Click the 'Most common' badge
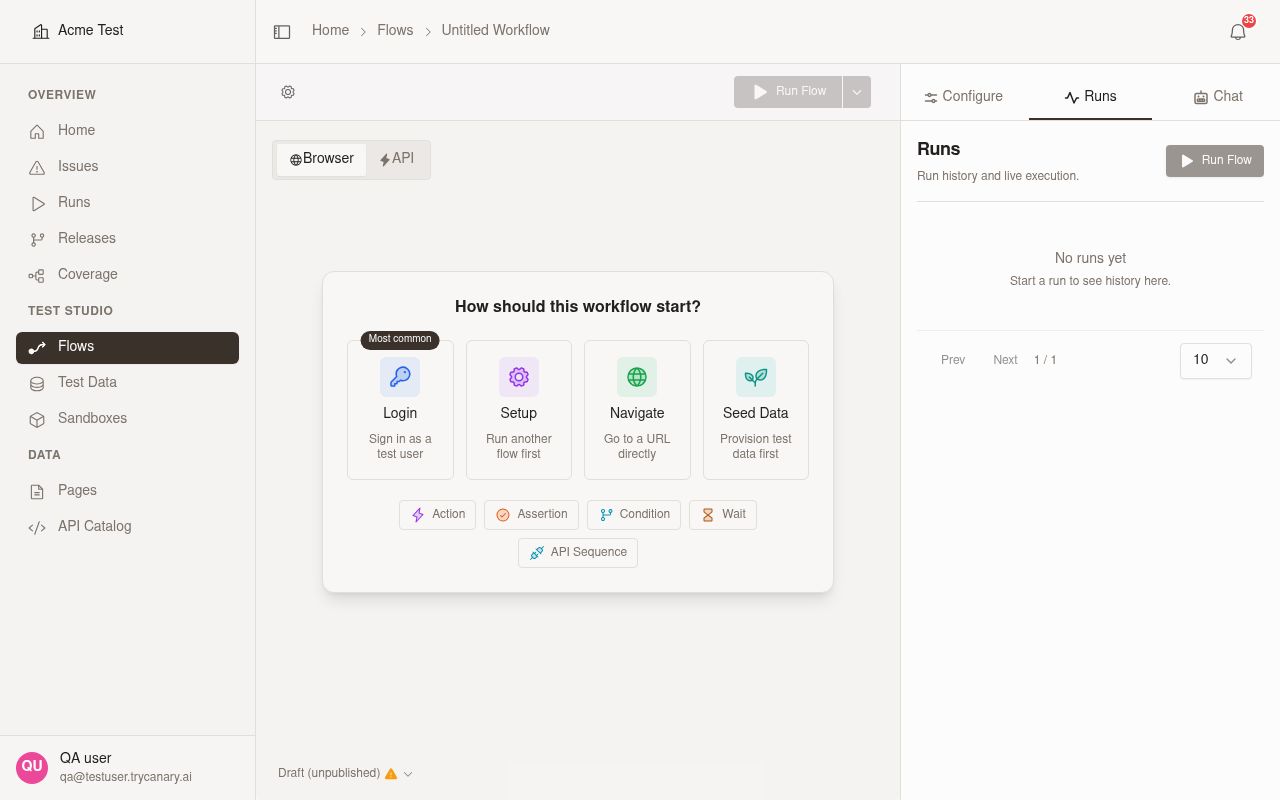Viewport: 1280px width, 800px height. point(400,339)
